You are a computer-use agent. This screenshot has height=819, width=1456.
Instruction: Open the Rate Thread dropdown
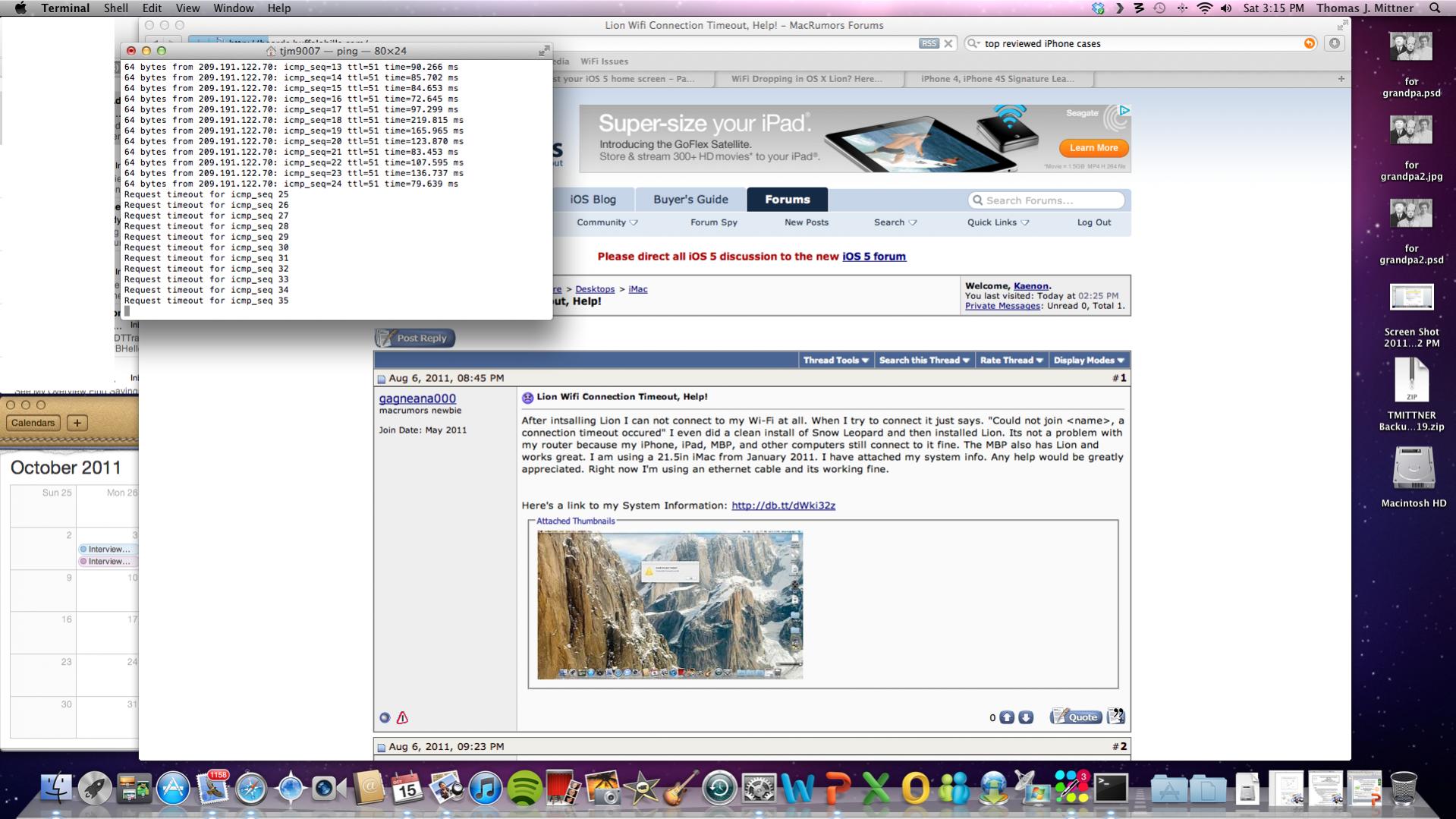click(1011, 361)
